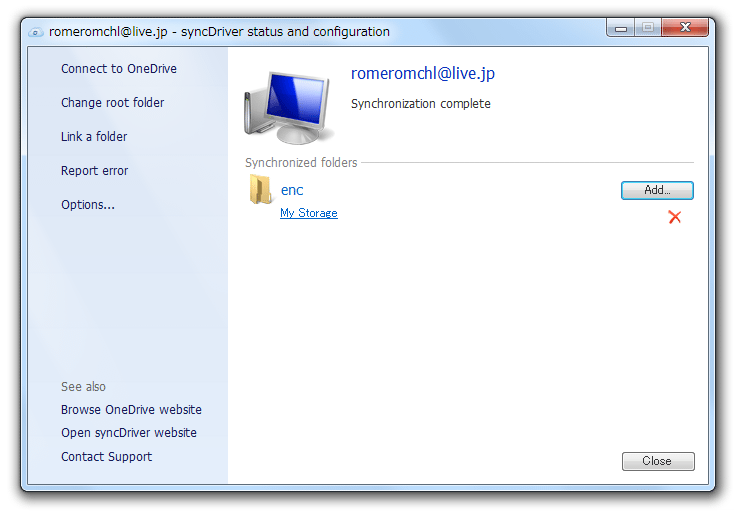Click the computer monitor account icon
The image size is (737, 515).
288,108
